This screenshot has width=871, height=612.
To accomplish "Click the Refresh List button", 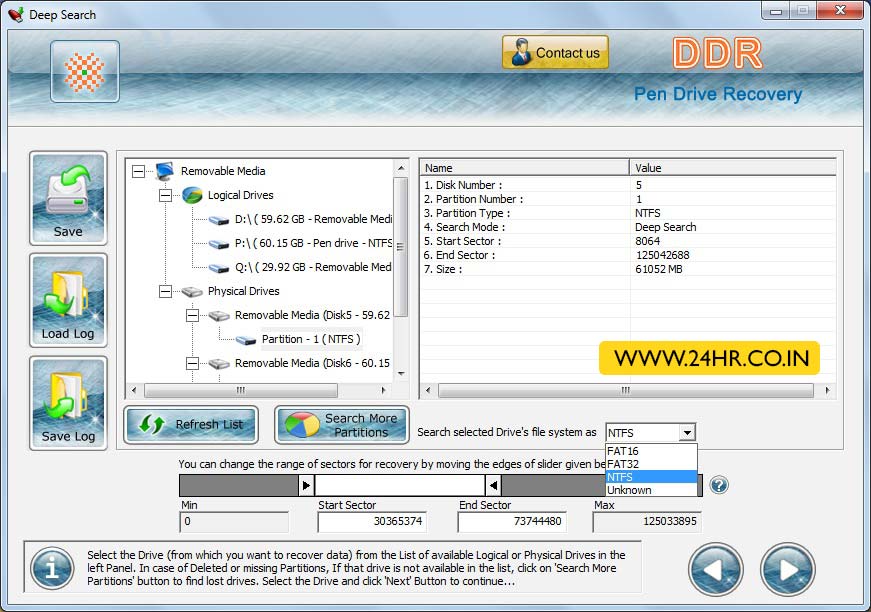I will pos(191,424).
